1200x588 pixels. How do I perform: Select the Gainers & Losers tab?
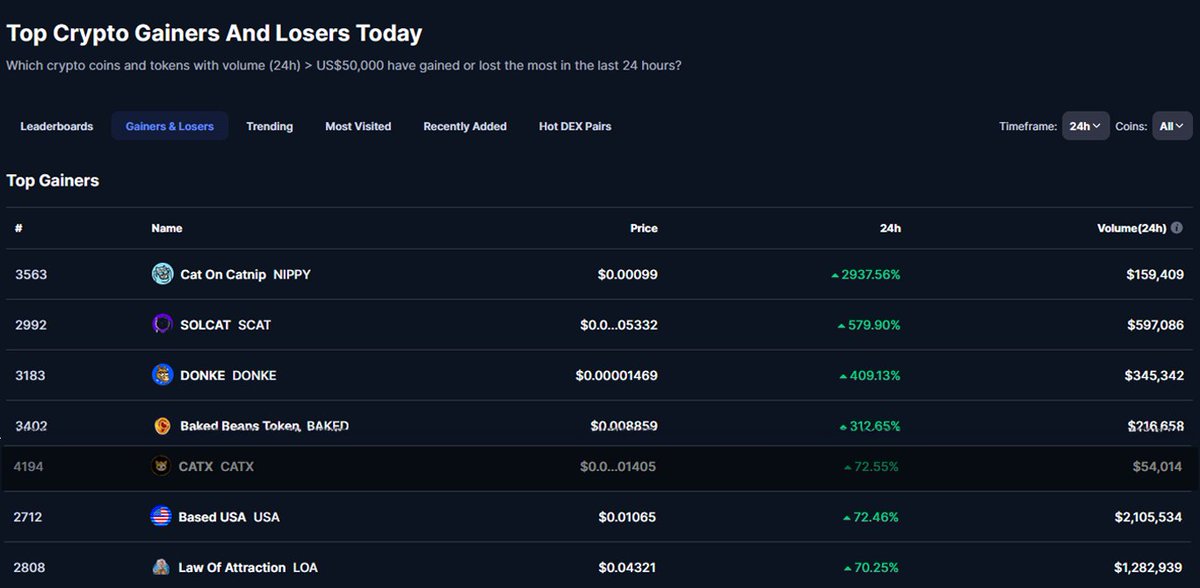170,126
